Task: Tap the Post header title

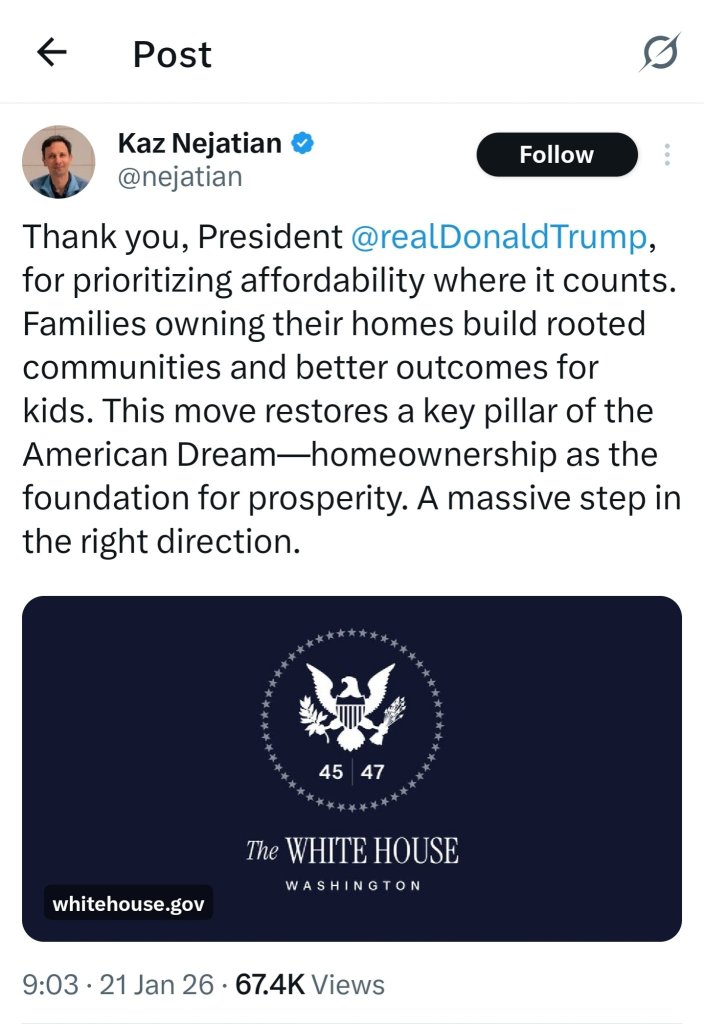Action: pyautogui.click(x=172, y=54)
